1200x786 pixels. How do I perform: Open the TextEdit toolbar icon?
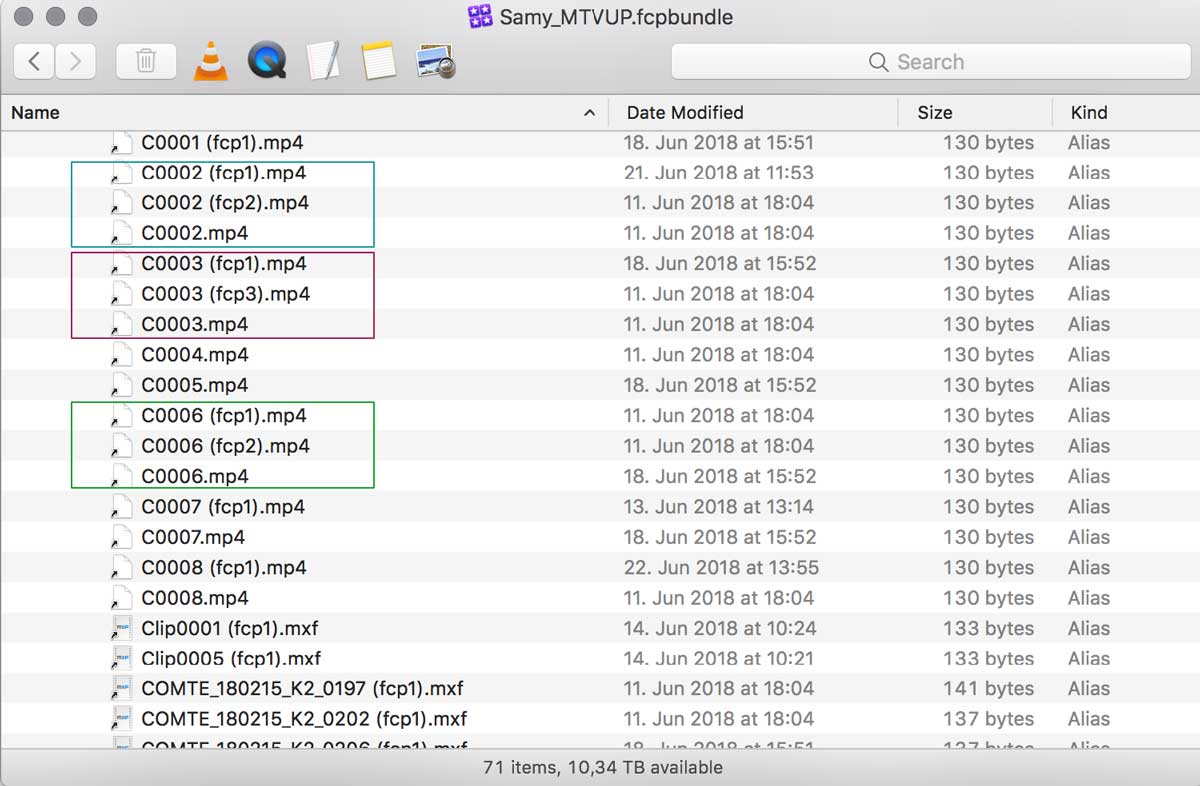[323, 61]
